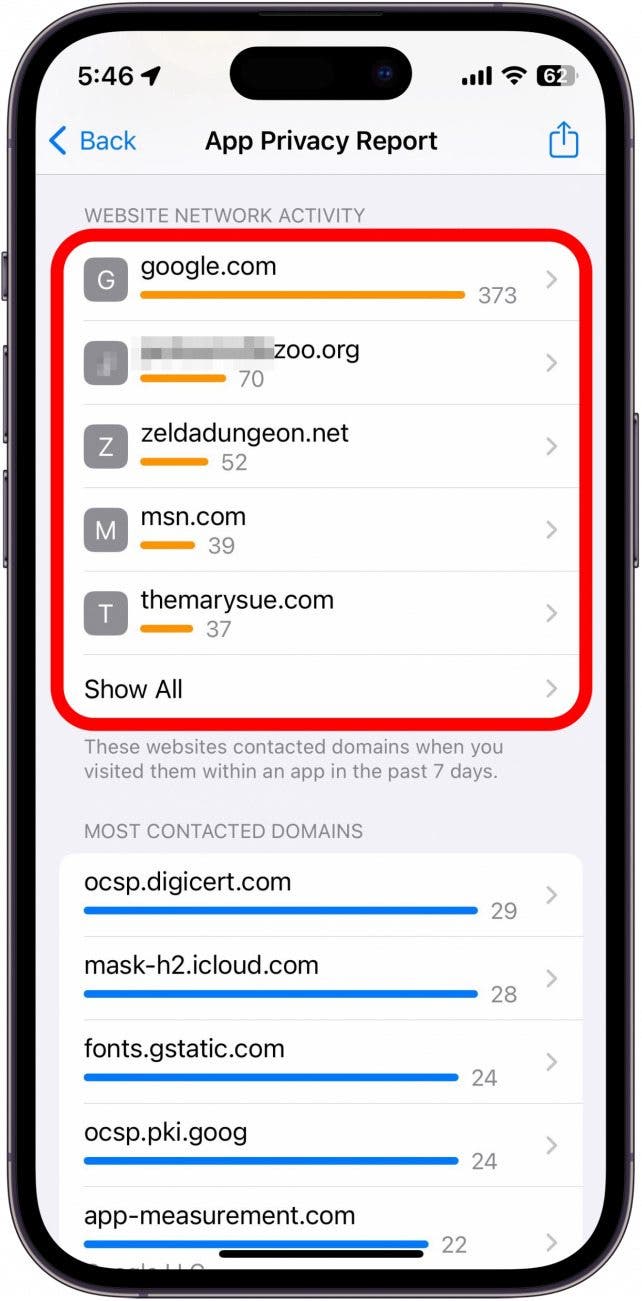Tap the Wi-Fi status icon

tap(514, 76)
